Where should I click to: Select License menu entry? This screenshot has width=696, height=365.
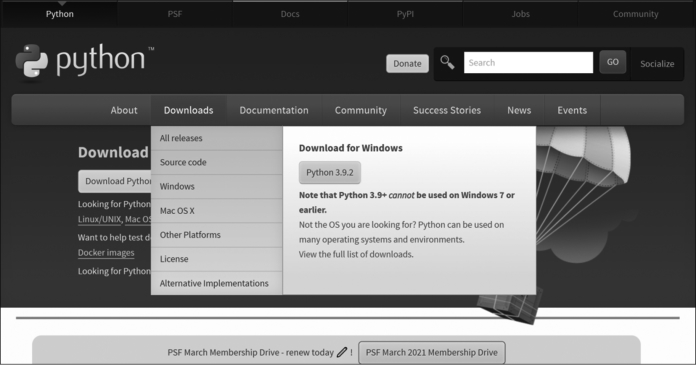217,259
